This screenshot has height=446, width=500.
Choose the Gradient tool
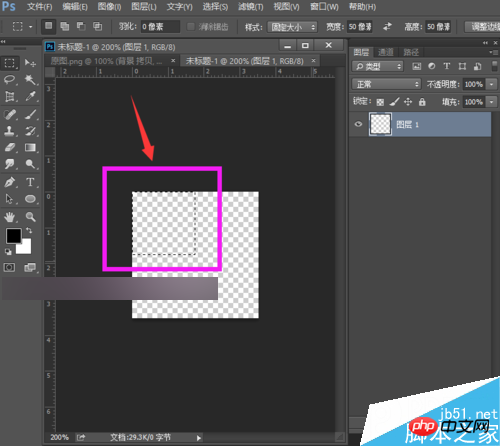pyautogui.click(x=30, y=147)
